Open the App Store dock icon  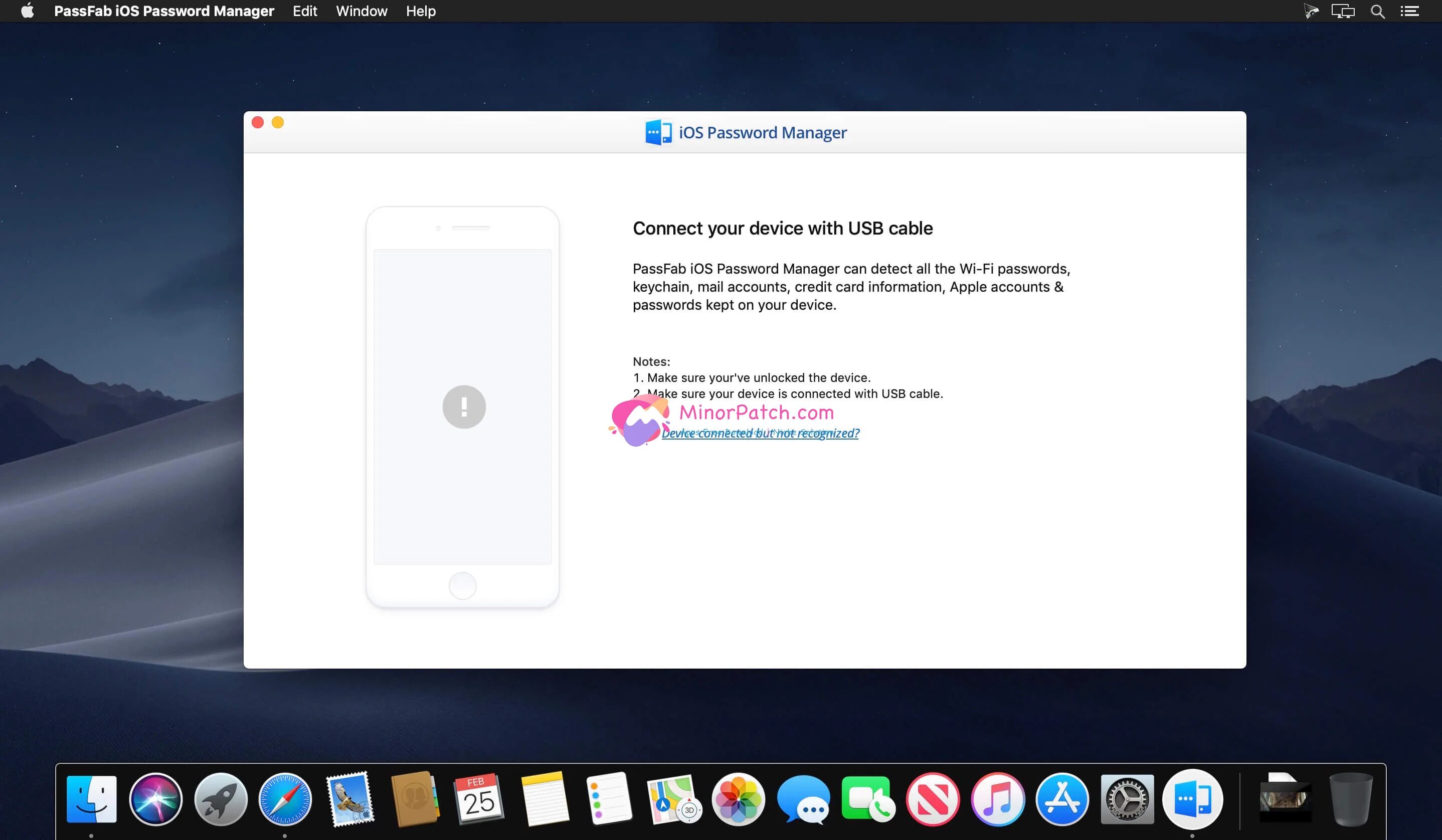(1062, 799)
